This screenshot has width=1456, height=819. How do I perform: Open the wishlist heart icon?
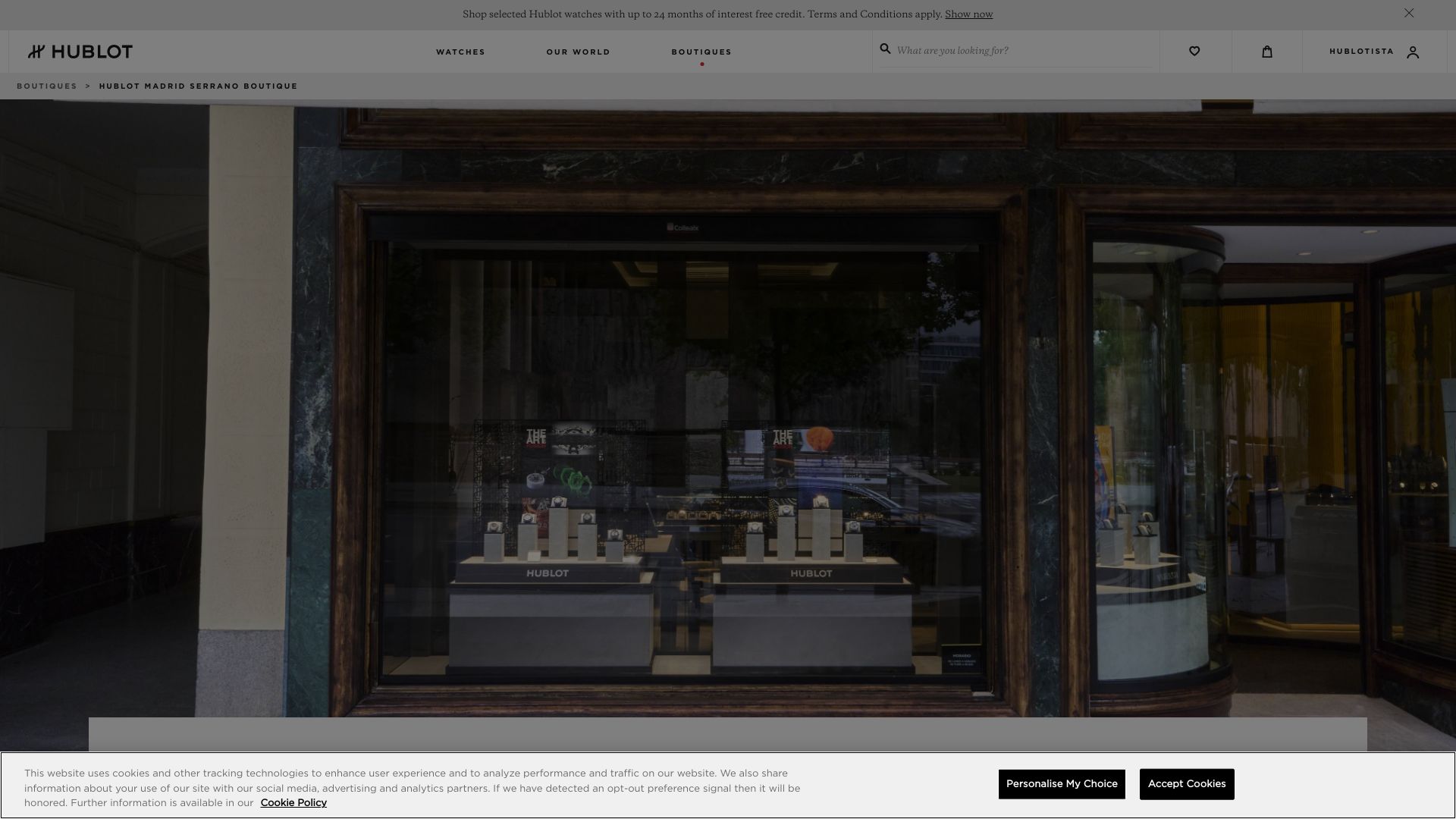[x=1194, y=52]
